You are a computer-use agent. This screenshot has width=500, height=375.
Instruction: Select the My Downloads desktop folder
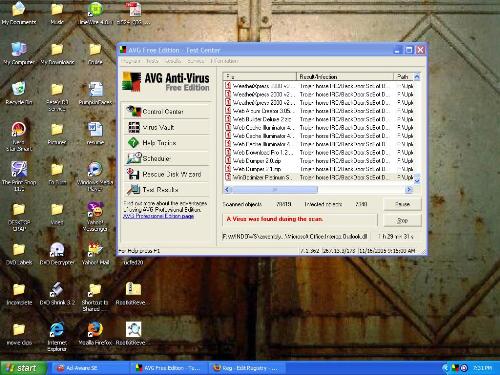pos(57,53)
